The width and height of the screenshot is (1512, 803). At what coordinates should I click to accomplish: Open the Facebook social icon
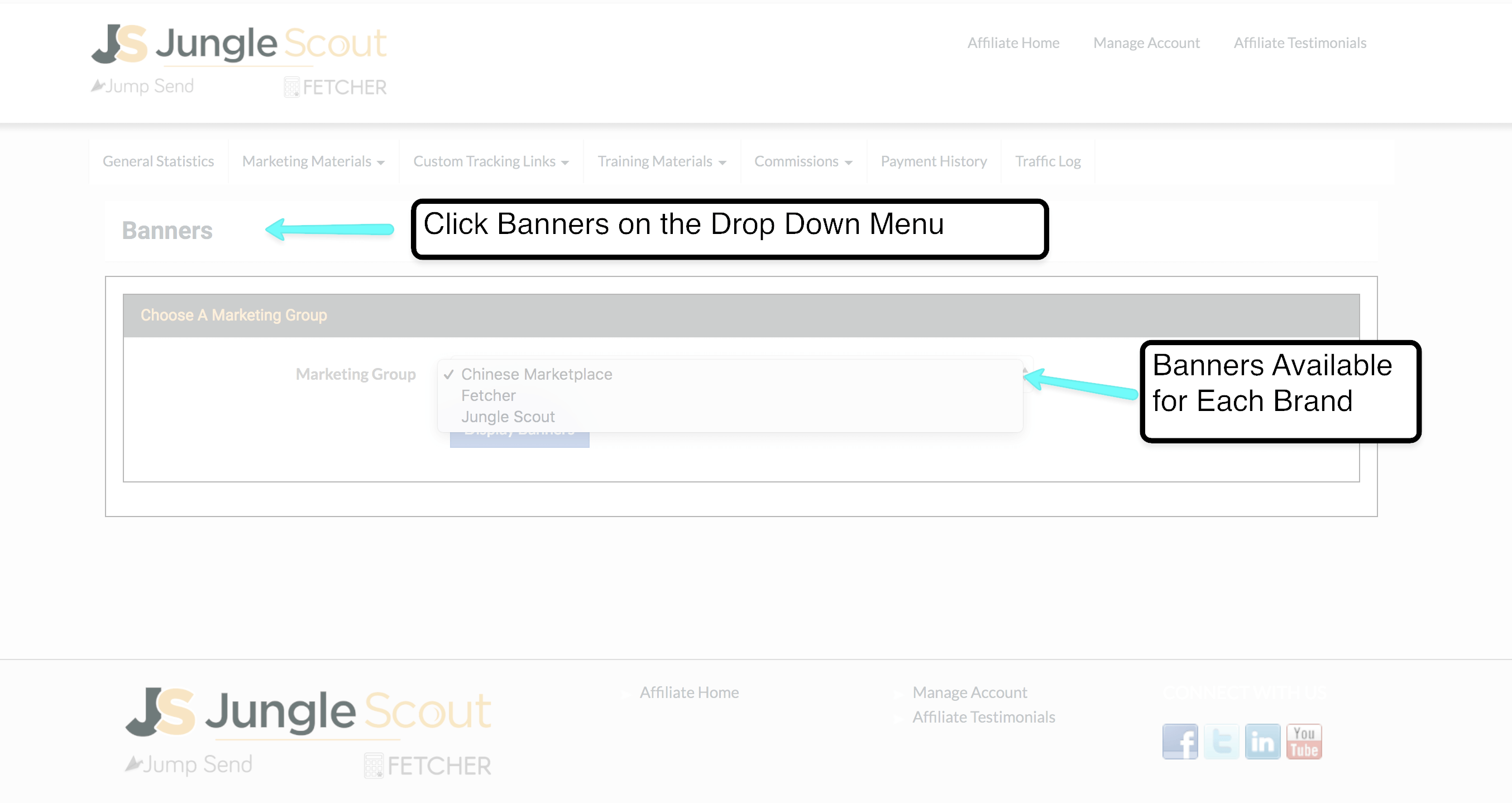point(1180,742)
